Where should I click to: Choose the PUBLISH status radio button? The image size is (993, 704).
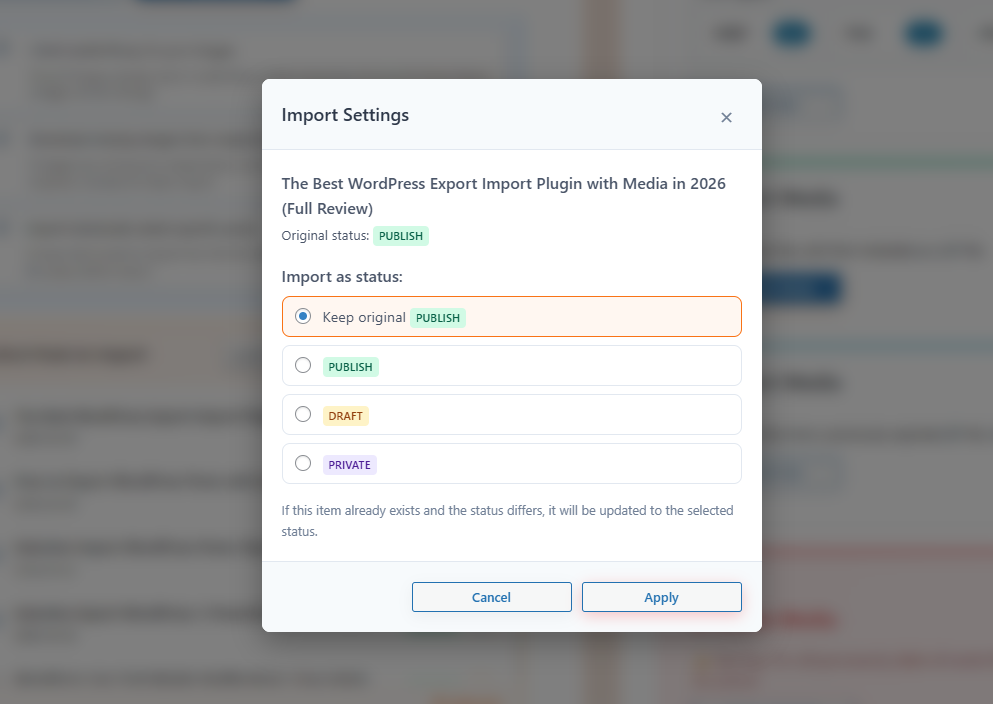pyautogui.click(x=303, y=365)
